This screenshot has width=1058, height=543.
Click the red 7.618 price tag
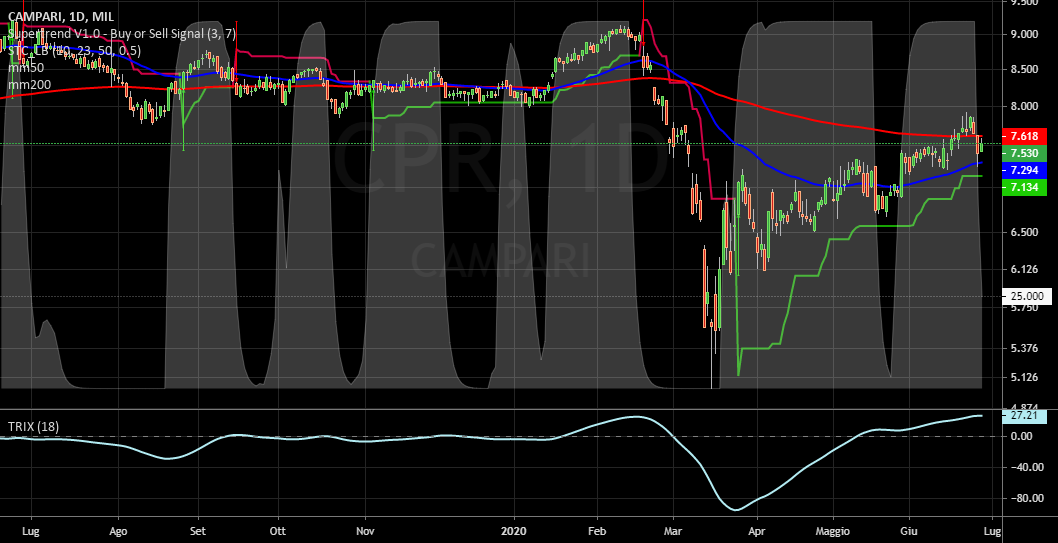coord(1024,137)
